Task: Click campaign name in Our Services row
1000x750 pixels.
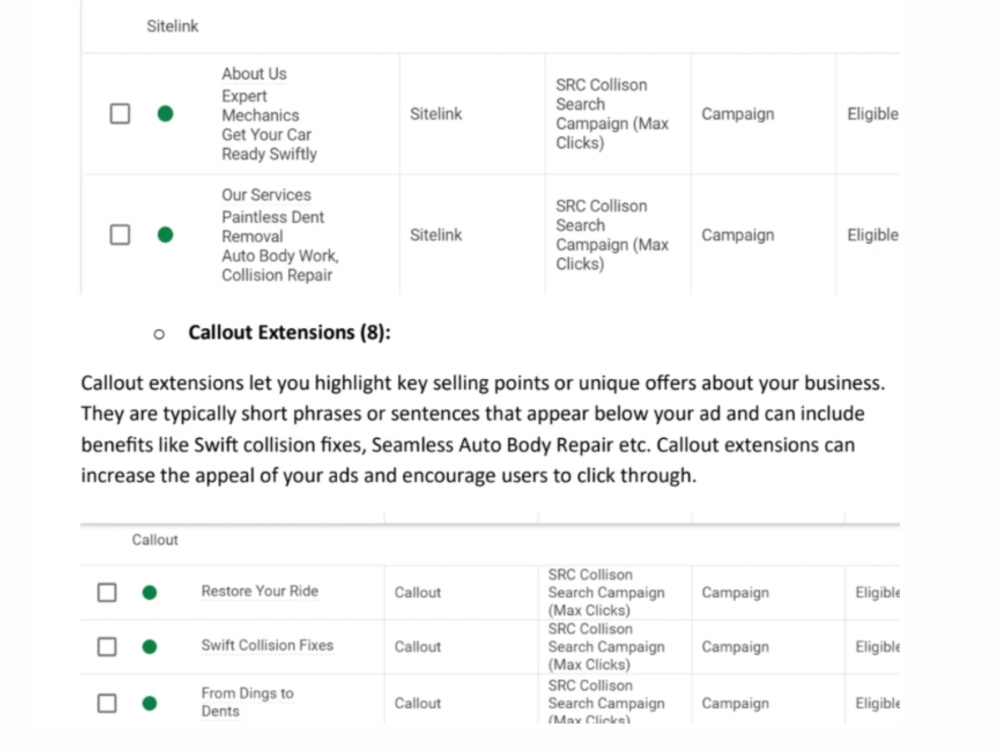Action: click(x=612, y=235)
